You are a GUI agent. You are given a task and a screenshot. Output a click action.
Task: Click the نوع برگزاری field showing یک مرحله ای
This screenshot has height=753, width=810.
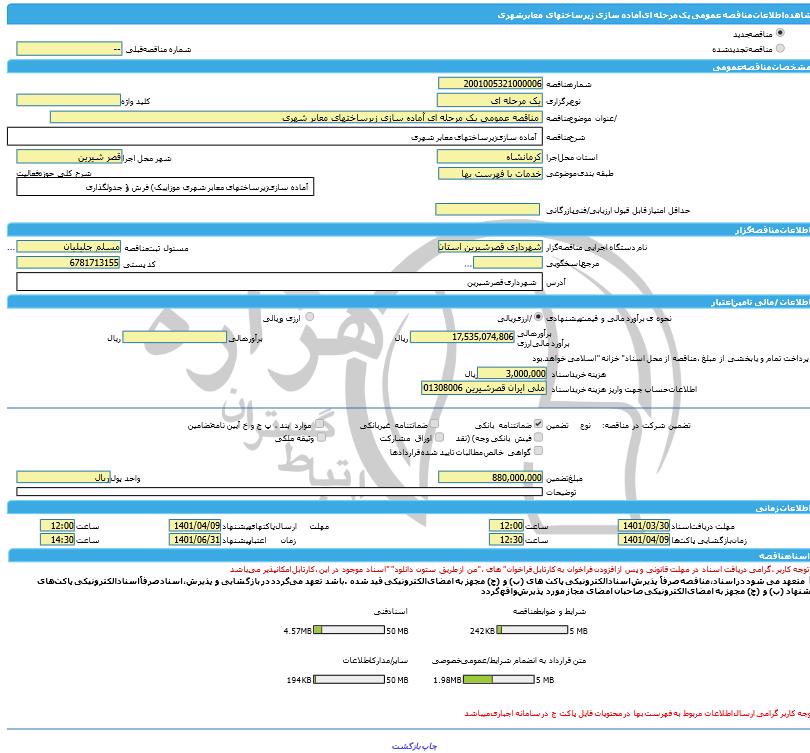click(x=490, y=101)
